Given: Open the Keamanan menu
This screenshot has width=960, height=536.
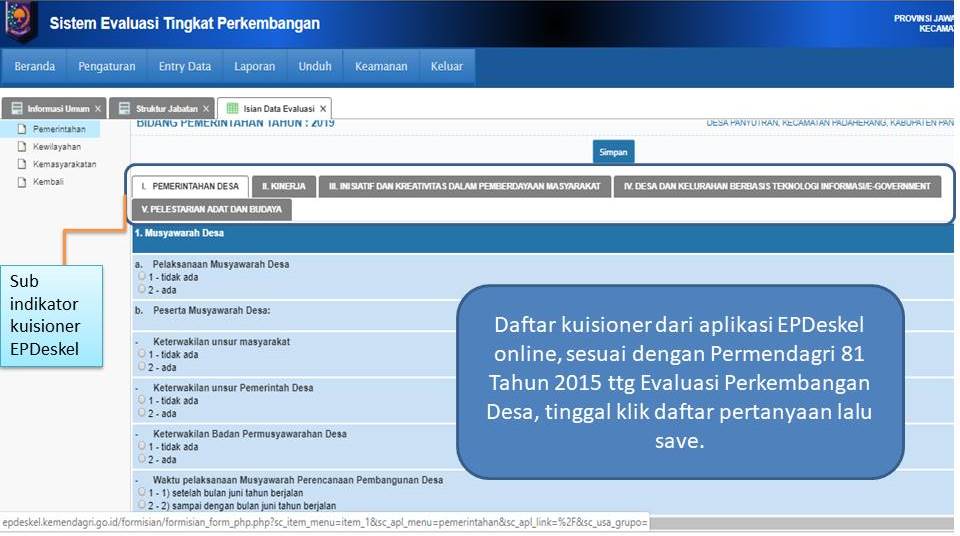Looking at the screenshot, I should tap(381, 66).
